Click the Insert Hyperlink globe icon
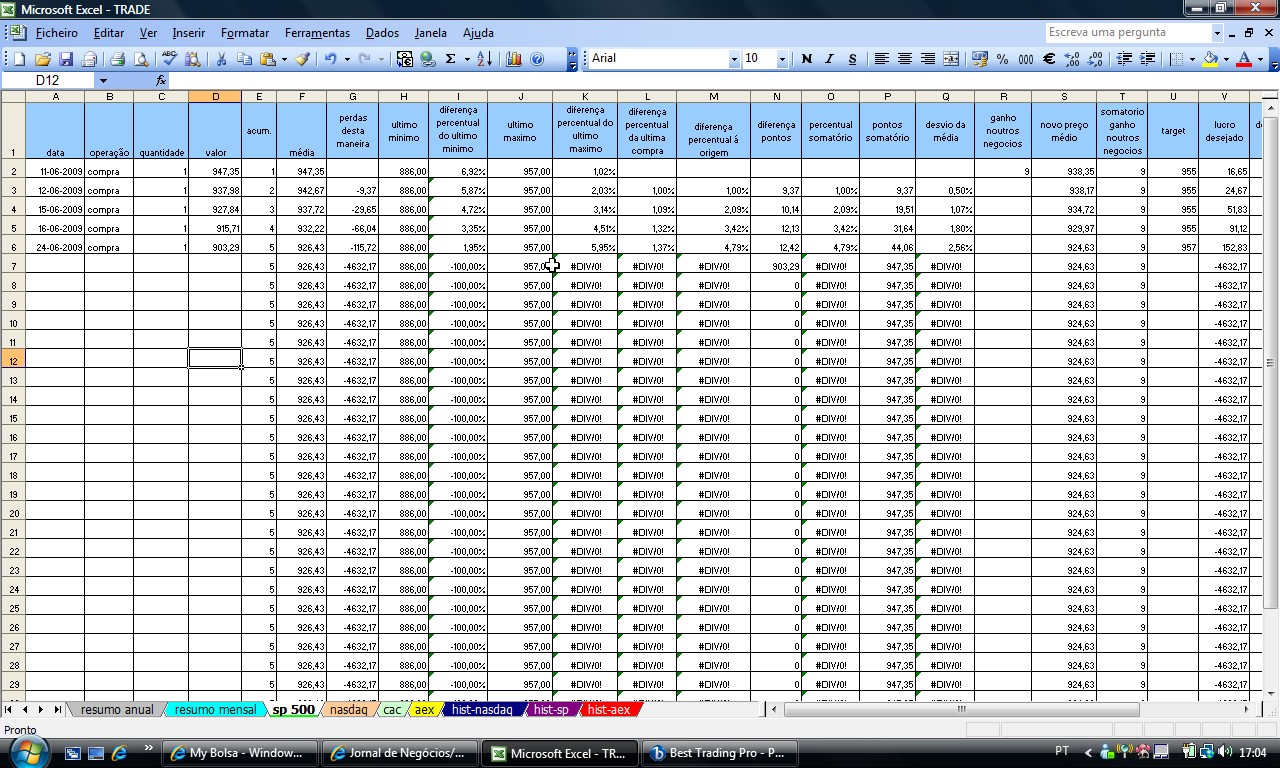The image size is (1280, 768). [428, 59]
